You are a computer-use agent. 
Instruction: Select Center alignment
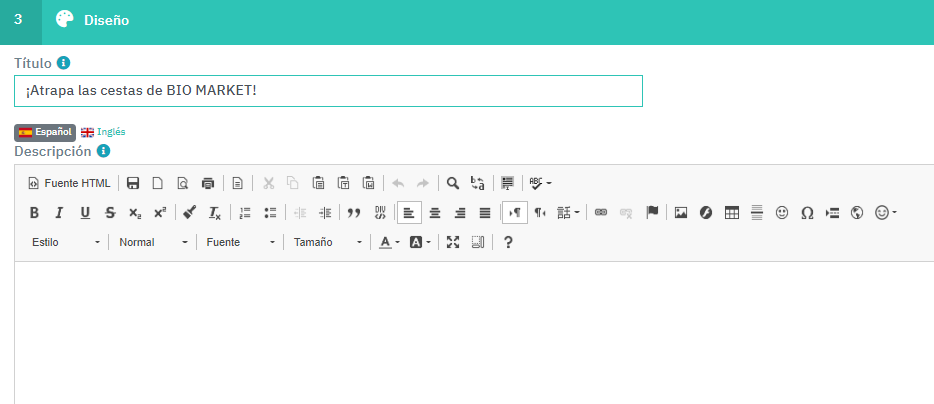pos(435,213)
